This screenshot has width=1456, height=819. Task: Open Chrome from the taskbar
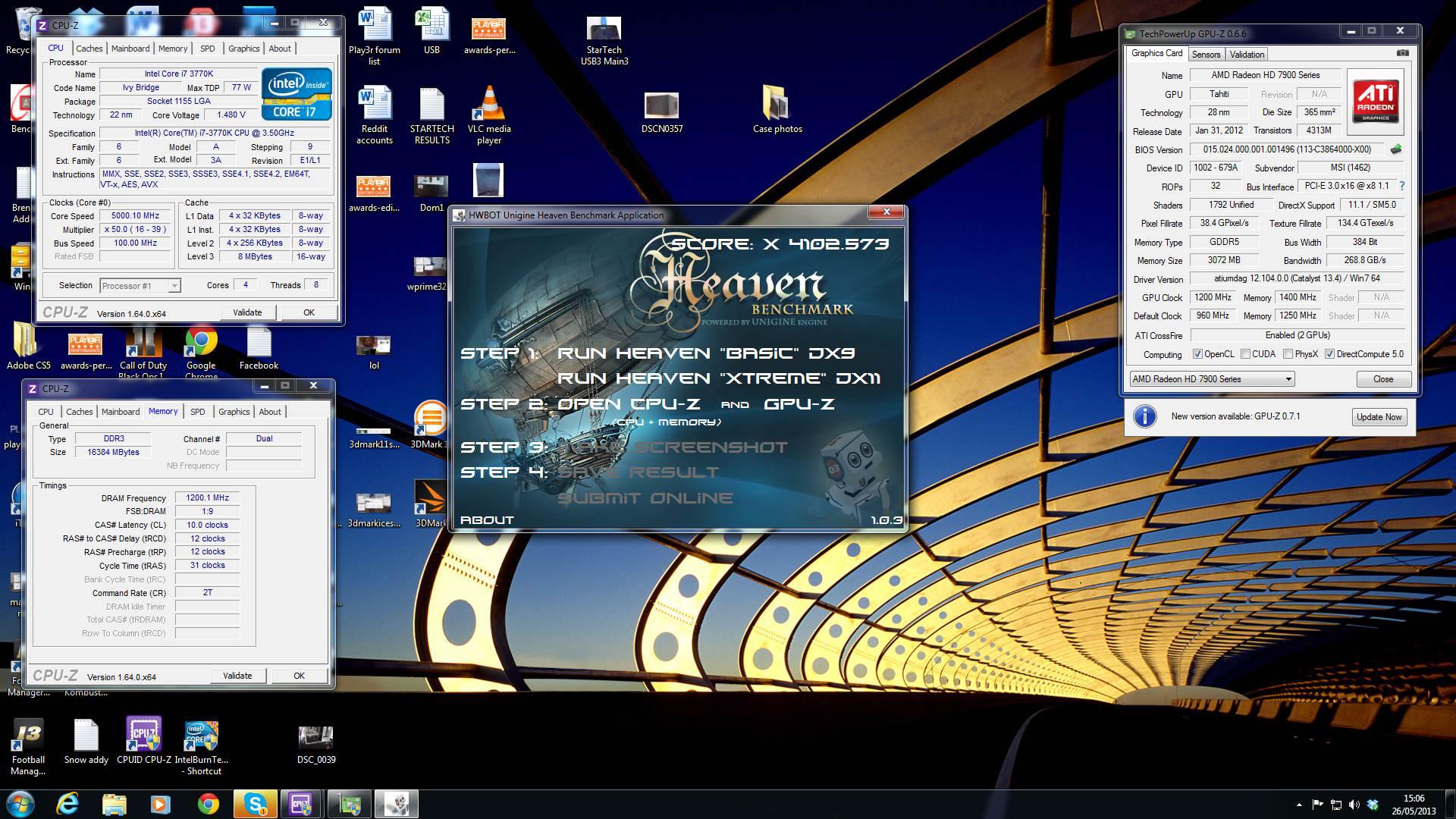coord(208,804)
